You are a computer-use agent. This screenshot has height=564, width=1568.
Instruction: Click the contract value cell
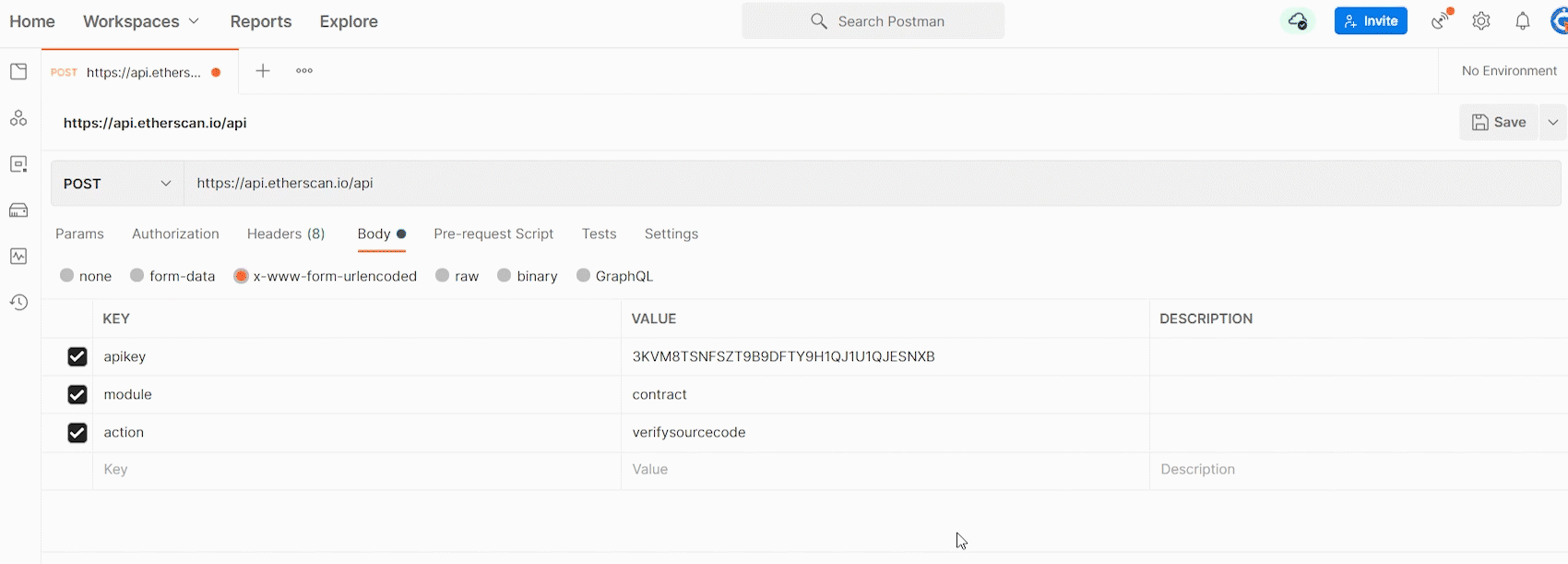tap(885, 394)
